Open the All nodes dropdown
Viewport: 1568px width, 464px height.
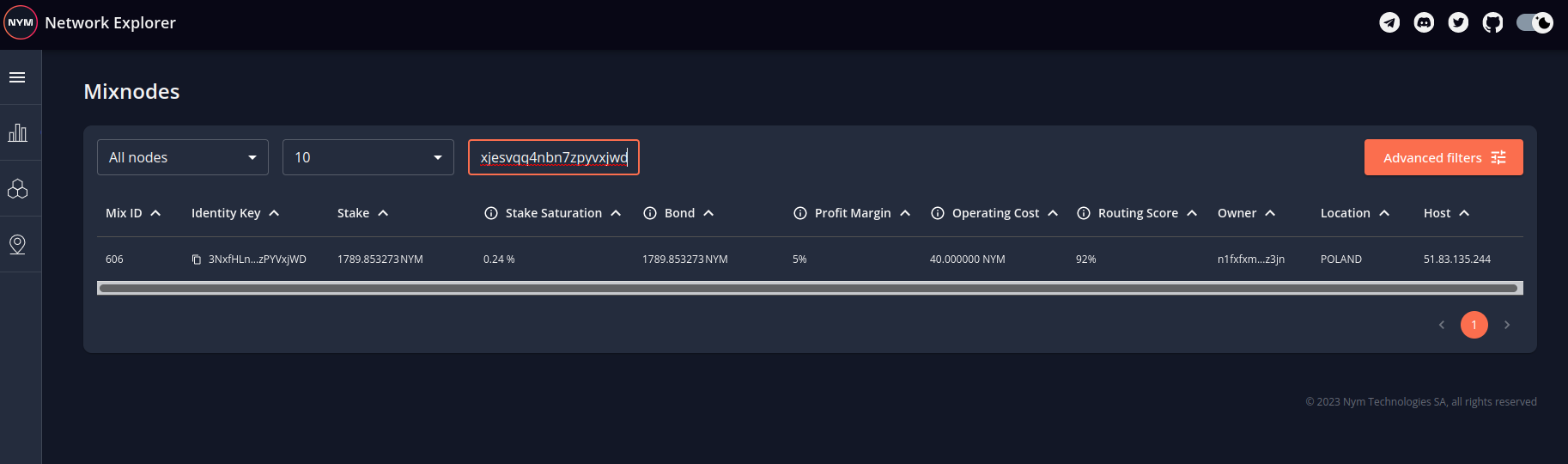(183, 157)
